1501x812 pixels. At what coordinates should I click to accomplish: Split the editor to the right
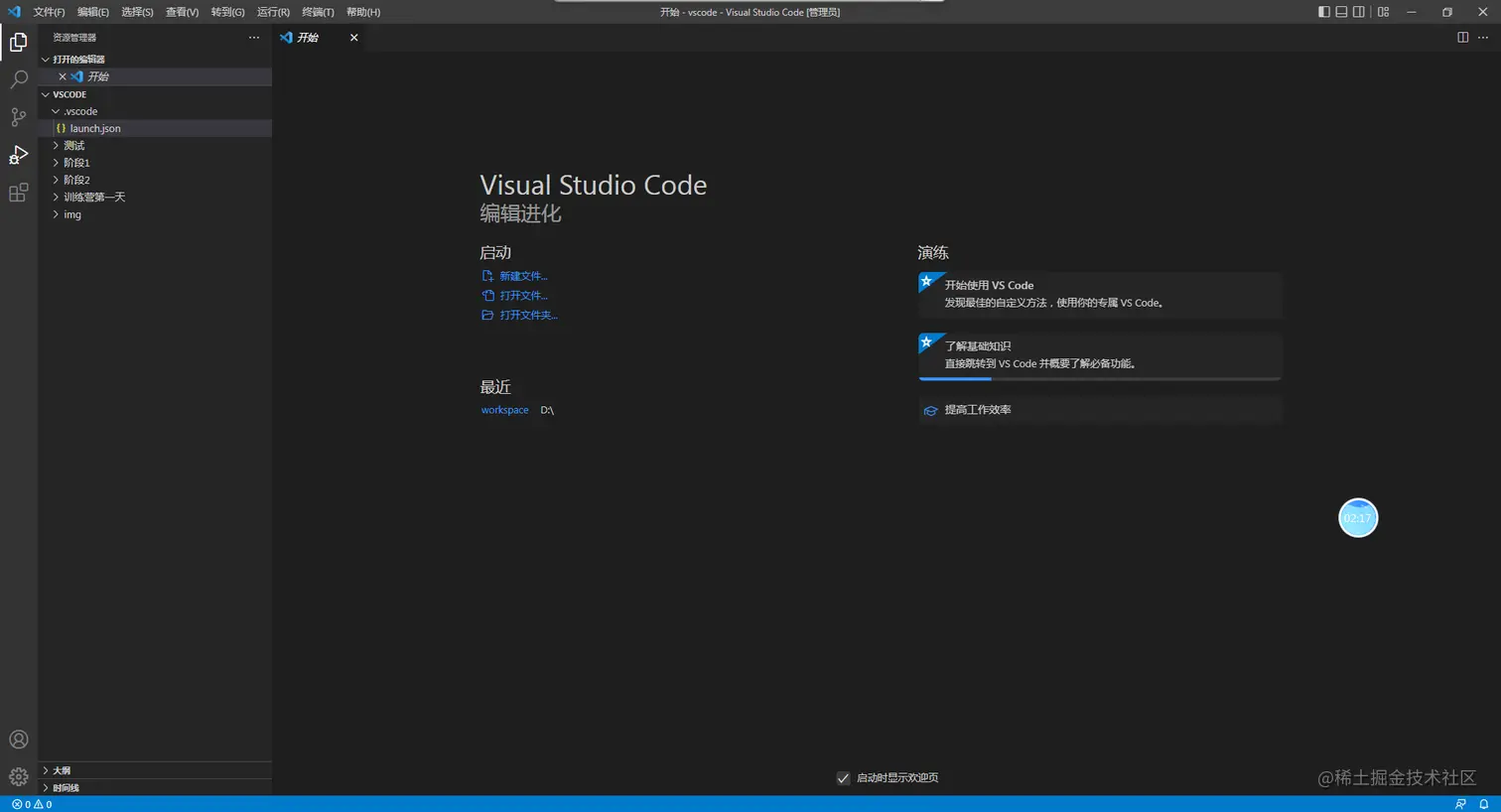(x=1462, y=38)
